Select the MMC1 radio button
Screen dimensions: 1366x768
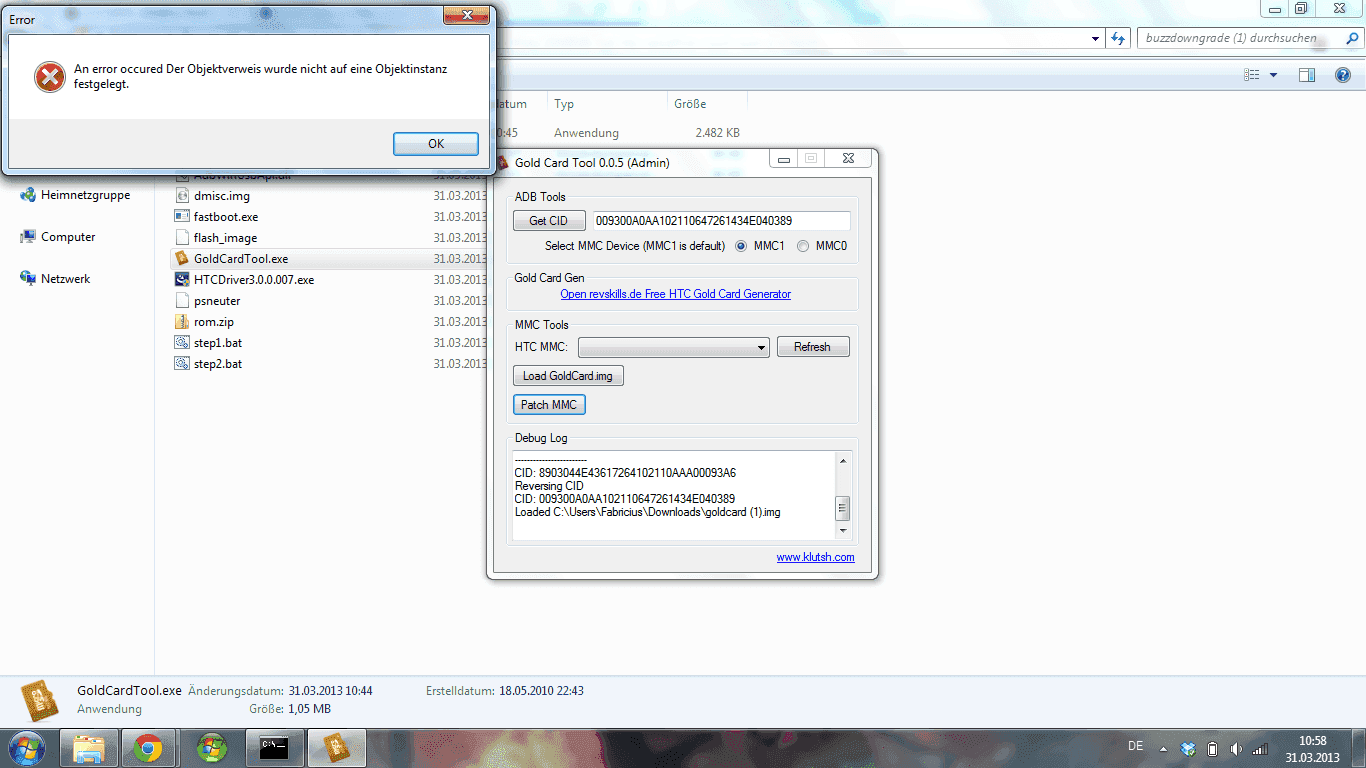coord(741,246)
